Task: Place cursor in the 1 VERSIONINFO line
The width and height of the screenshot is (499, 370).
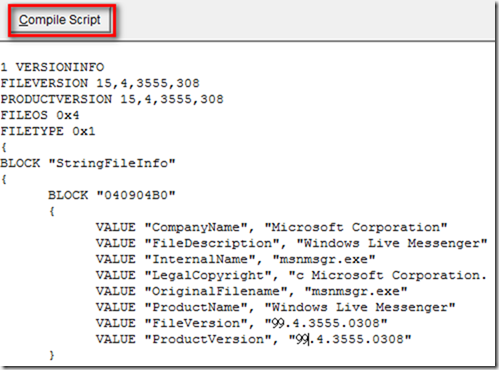Action: (x=52, y=67)
